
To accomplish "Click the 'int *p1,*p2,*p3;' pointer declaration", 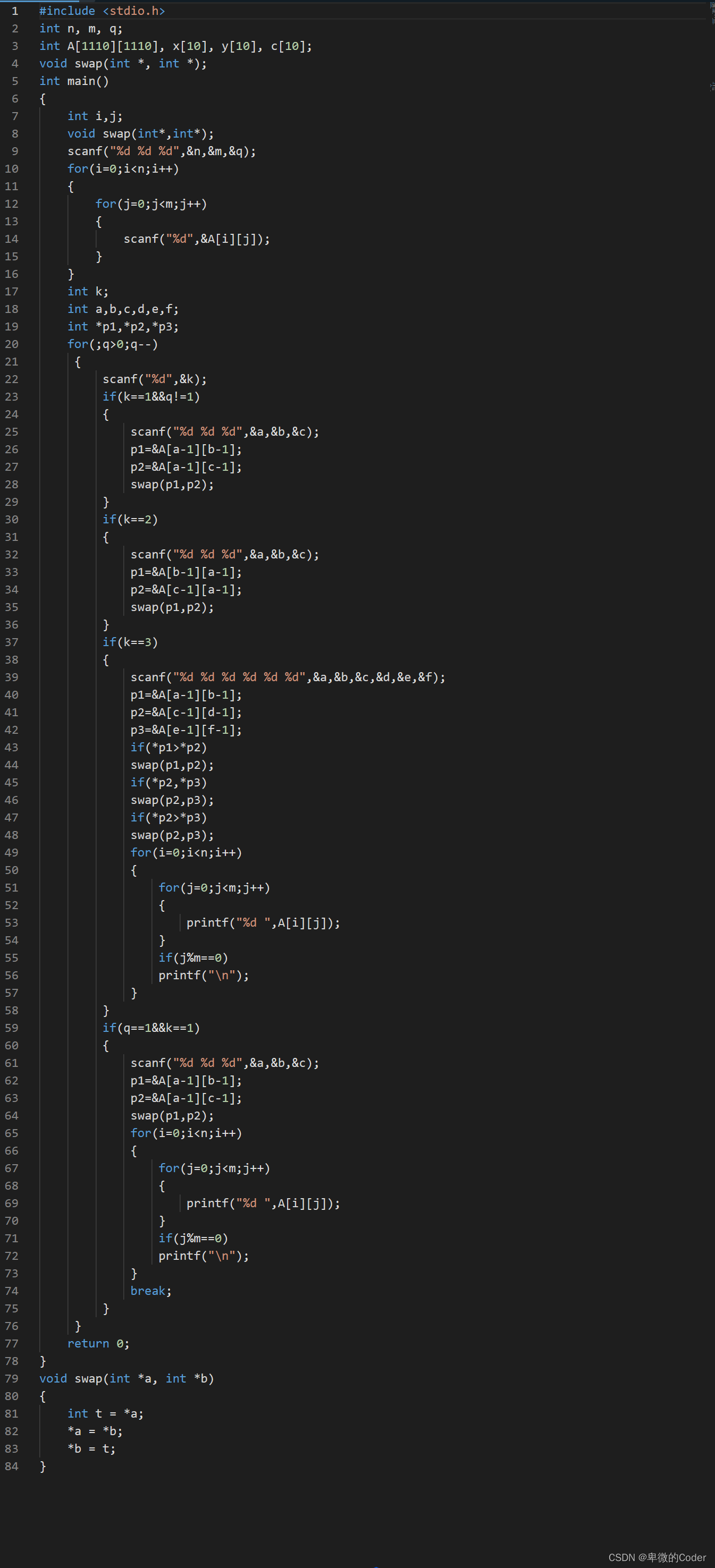I will click(123, 326).
